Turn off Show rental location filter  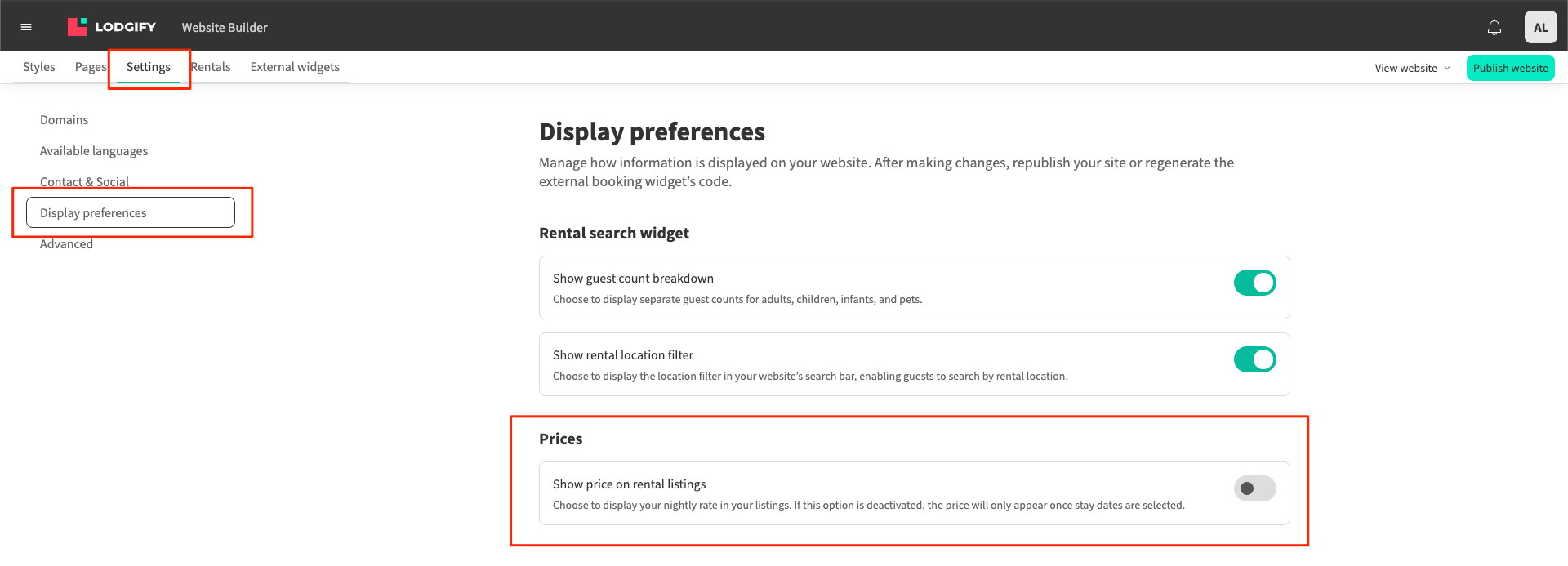[1254, 359]
